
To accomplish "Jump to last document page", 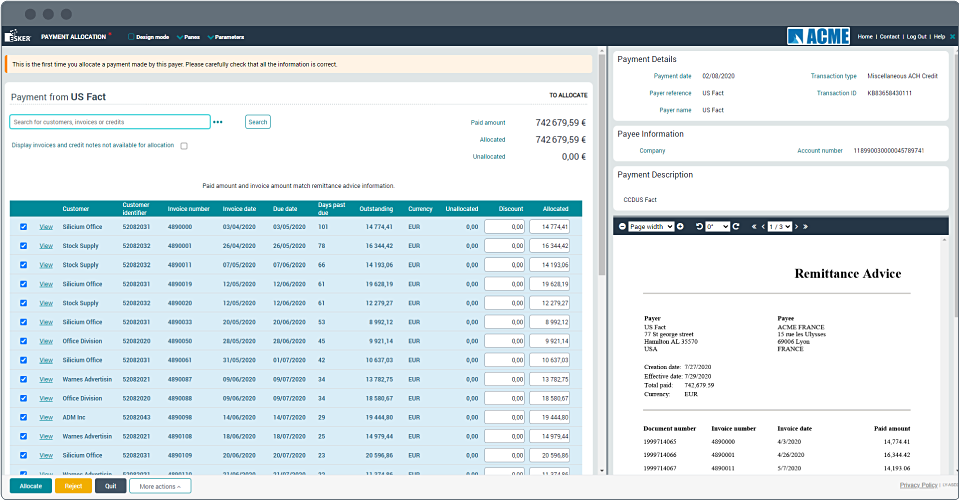I will pyautogui.click(x=805, y=226).
